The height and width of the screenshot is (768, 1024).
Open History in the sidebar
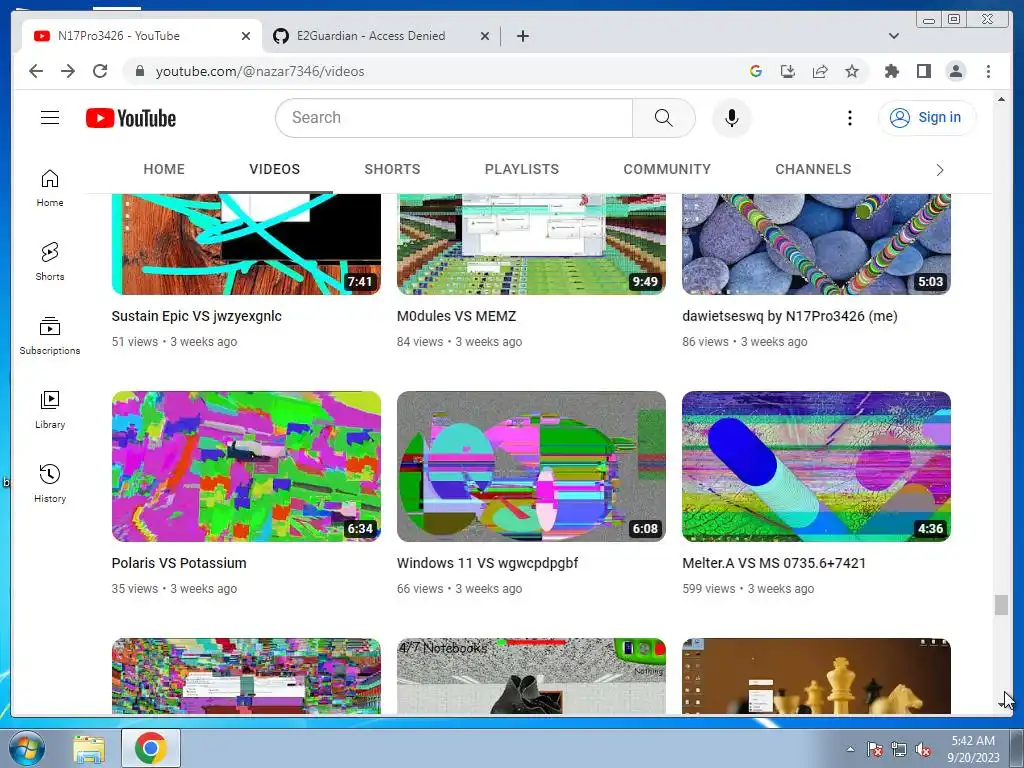click(x=50, y=483)
